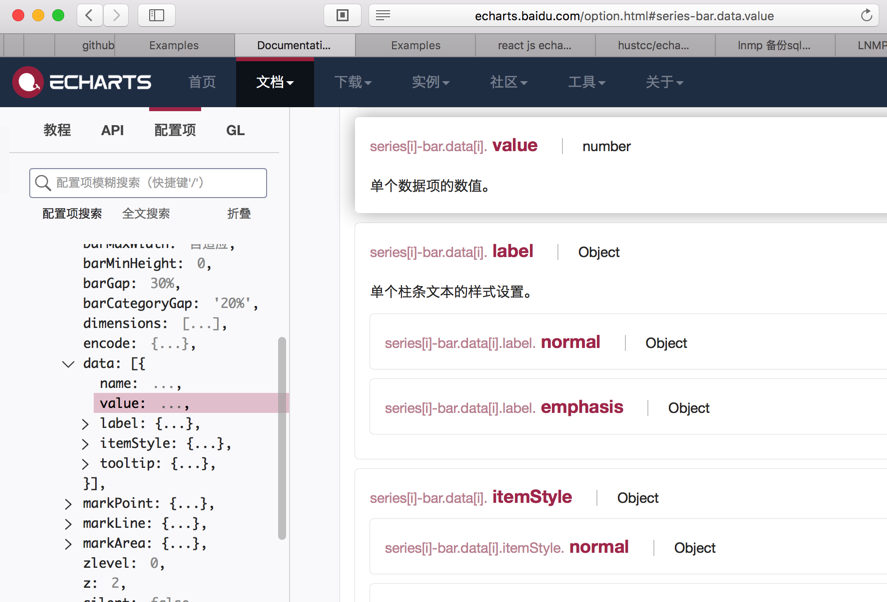Click the number type label
887x602 pixels.
point(606,147)
